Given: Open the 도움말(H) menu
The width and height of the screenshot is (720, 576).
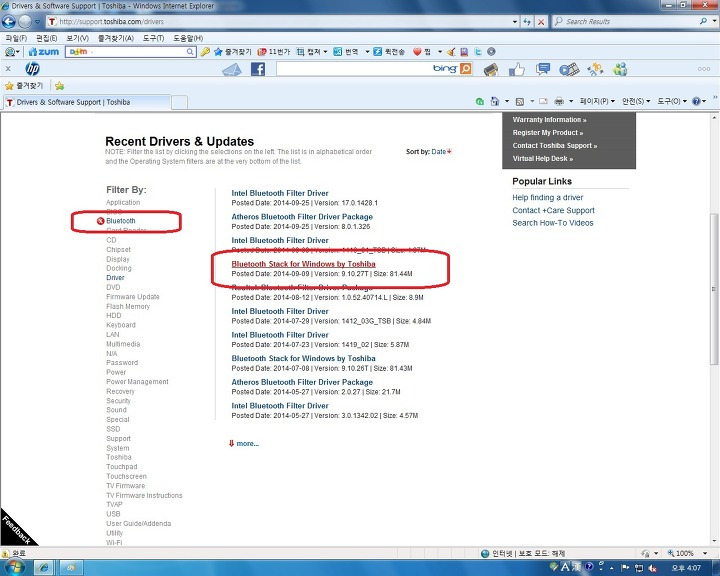Looking at the screenshot, I should 188,38.
